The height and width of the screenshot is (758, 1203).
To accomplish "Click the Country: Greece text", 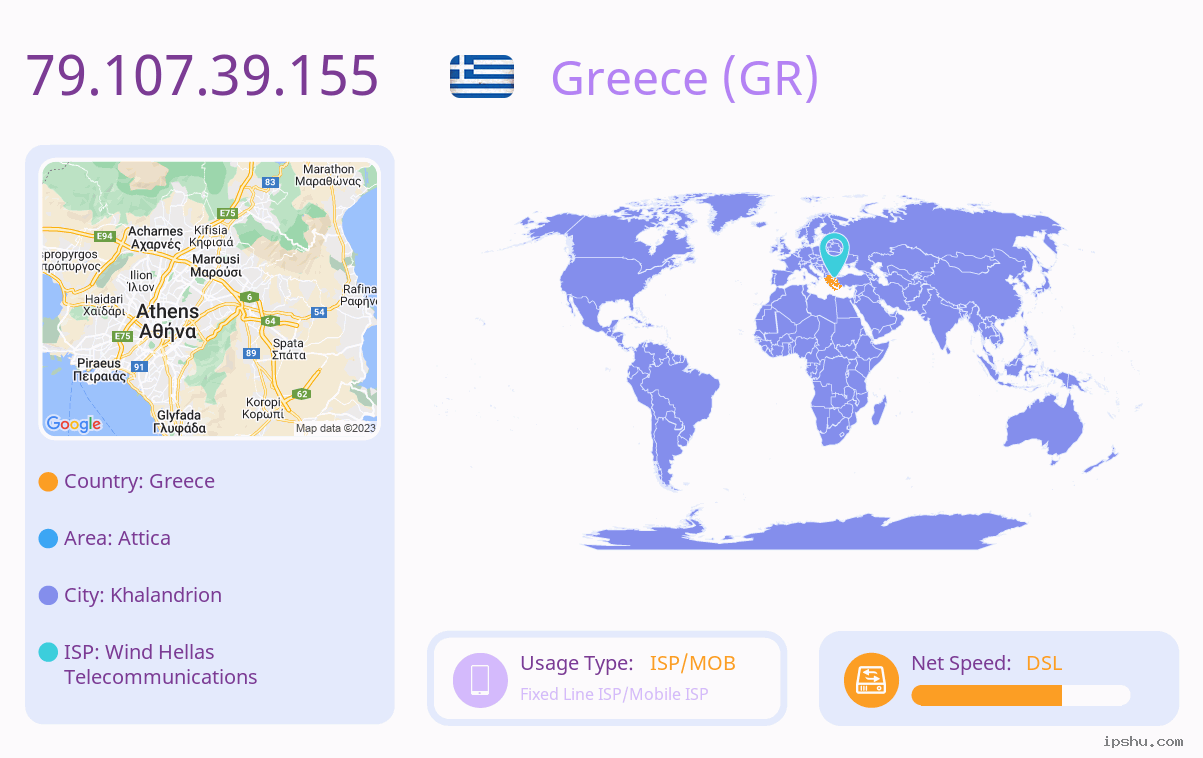I will 139,481.
